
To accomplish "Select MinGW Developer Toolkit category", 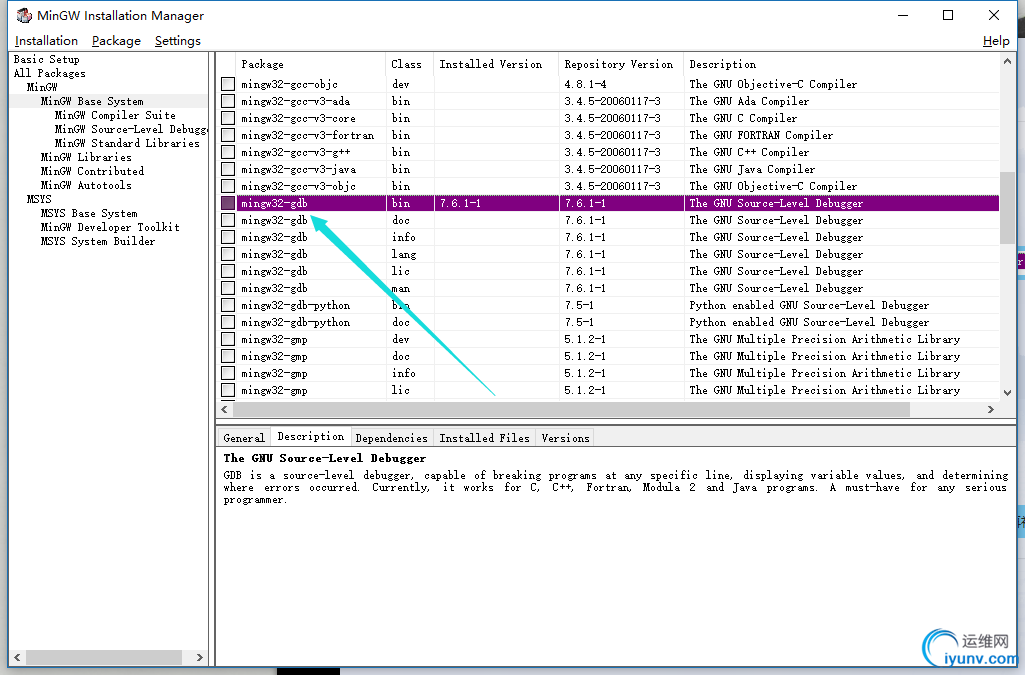I will point(110,227).
